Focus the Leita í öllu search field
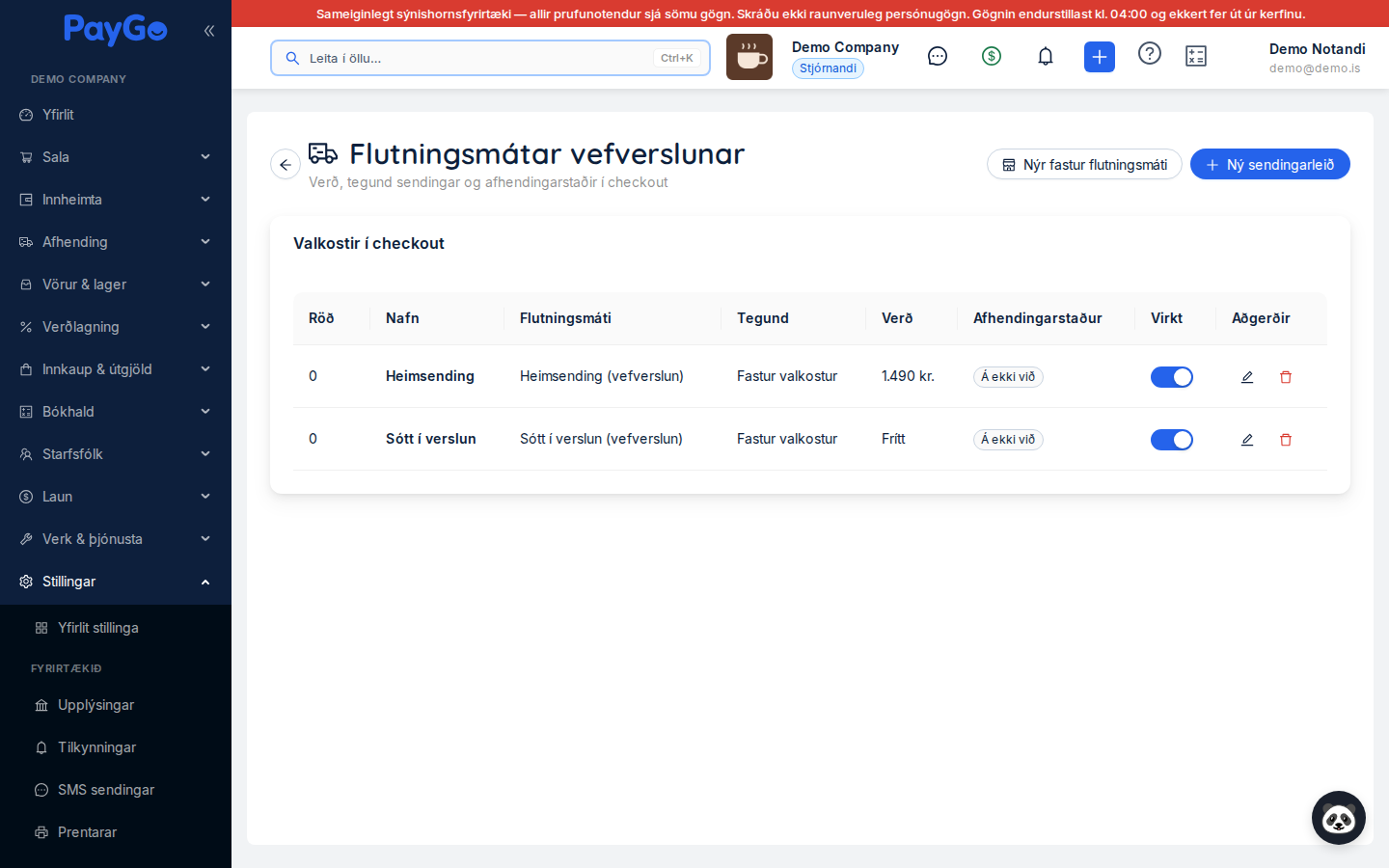1389x868 pixels. 490,58
